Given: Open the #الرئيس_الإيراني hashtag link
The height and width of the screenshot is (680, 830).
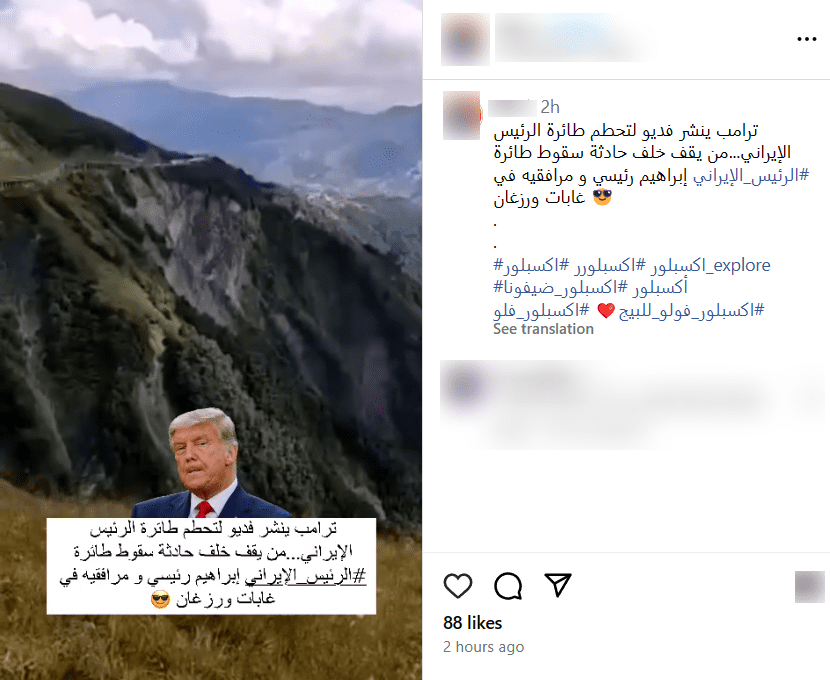Looking at the screenshot, I should [751, 175].
